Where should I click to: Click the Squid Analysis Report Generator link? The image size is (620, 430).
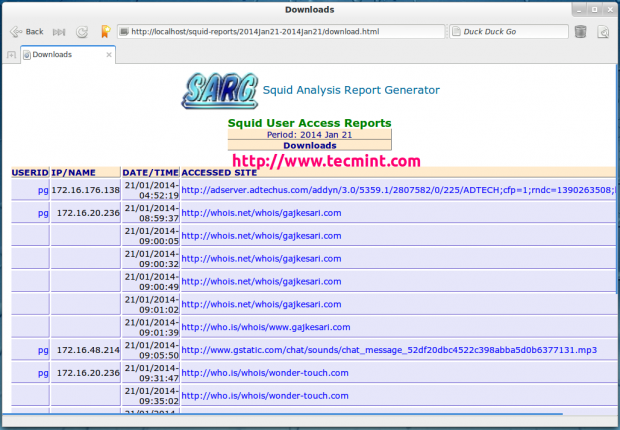click(351, 90)
